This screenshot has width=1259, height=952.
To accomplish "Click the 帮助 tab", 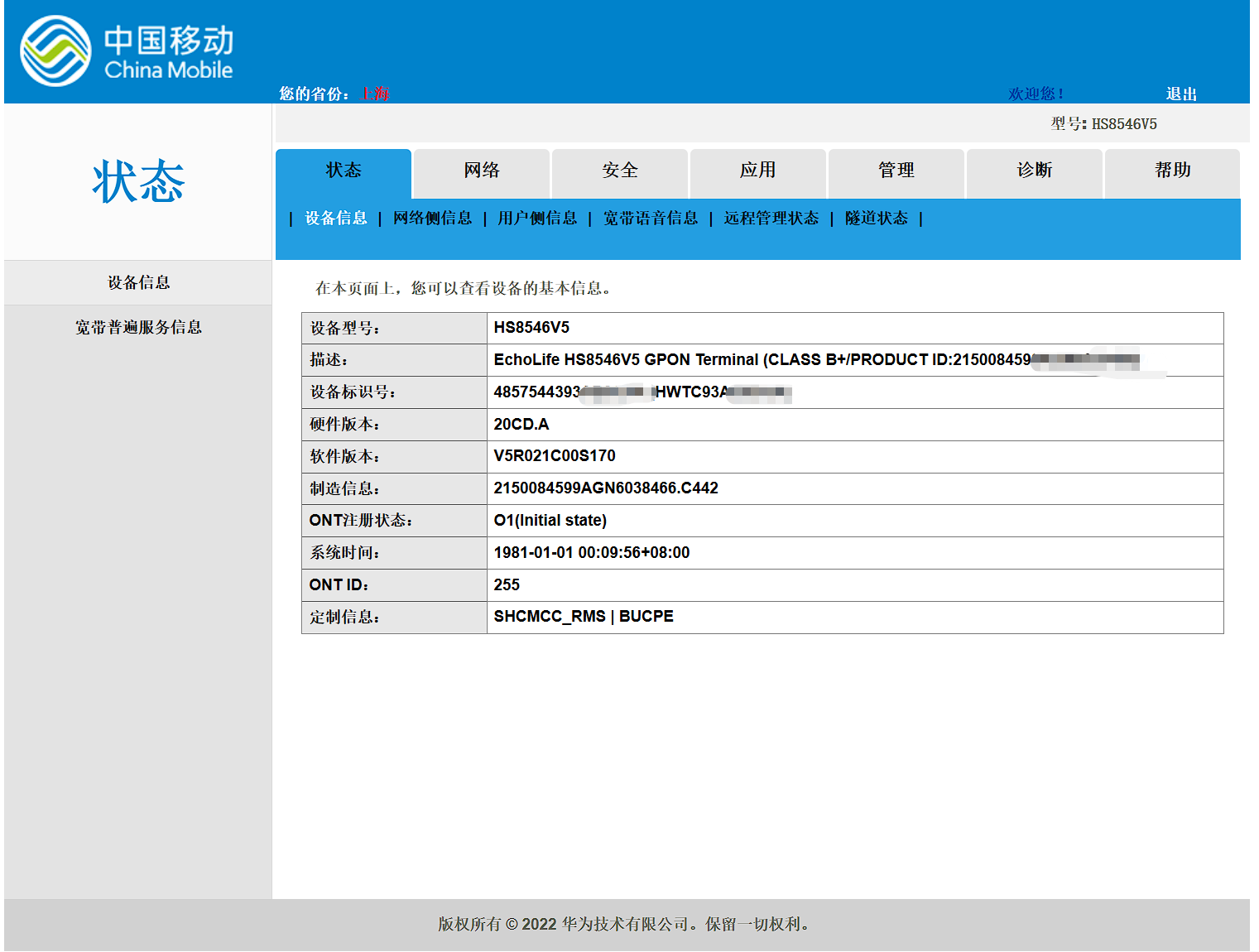I will (1173, 171).
